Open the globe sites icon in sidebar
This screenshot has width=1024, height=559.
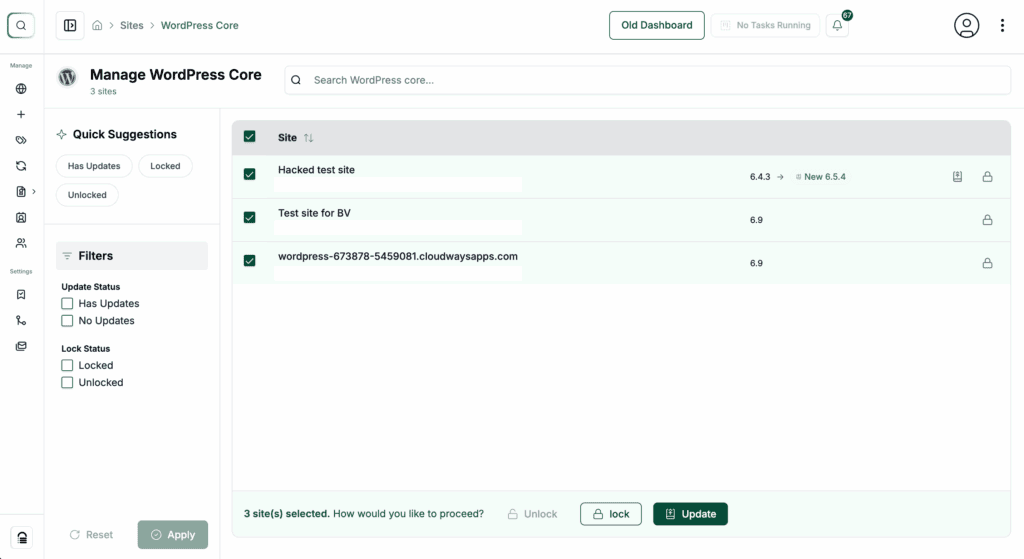21,89
